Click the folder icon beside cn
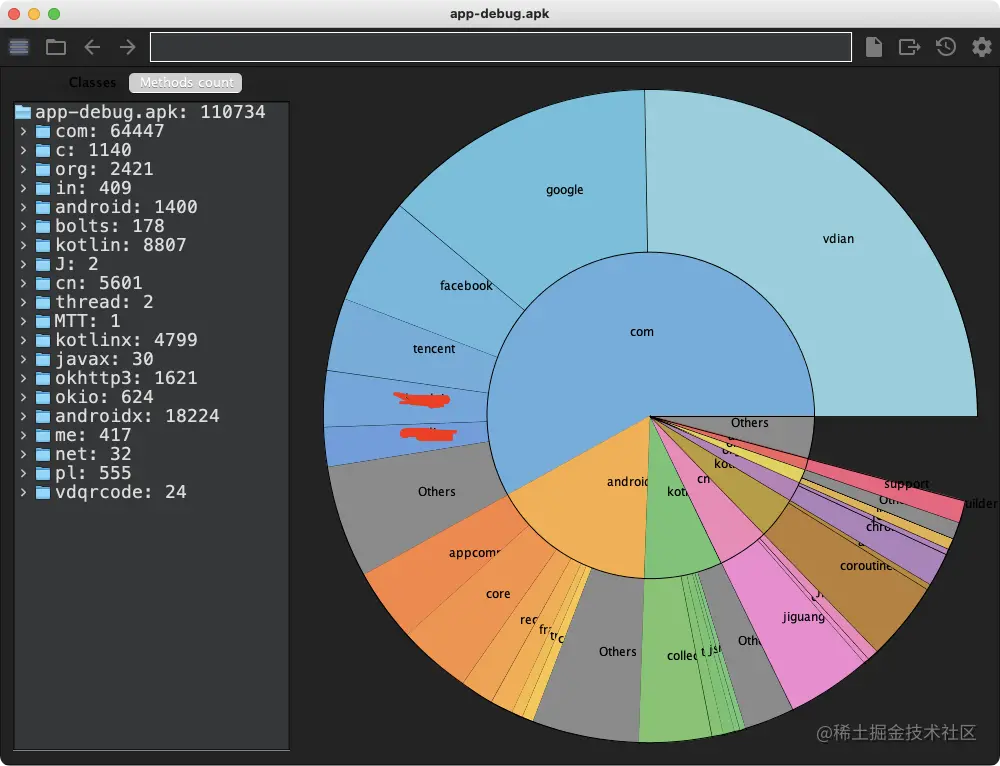 click(x=43, y=283)
